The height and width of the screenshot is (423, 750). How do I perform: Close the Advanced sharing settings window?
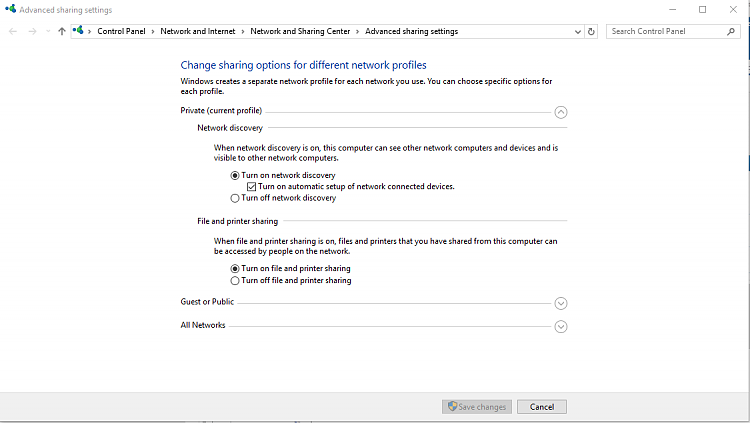(x=733, y=10)
